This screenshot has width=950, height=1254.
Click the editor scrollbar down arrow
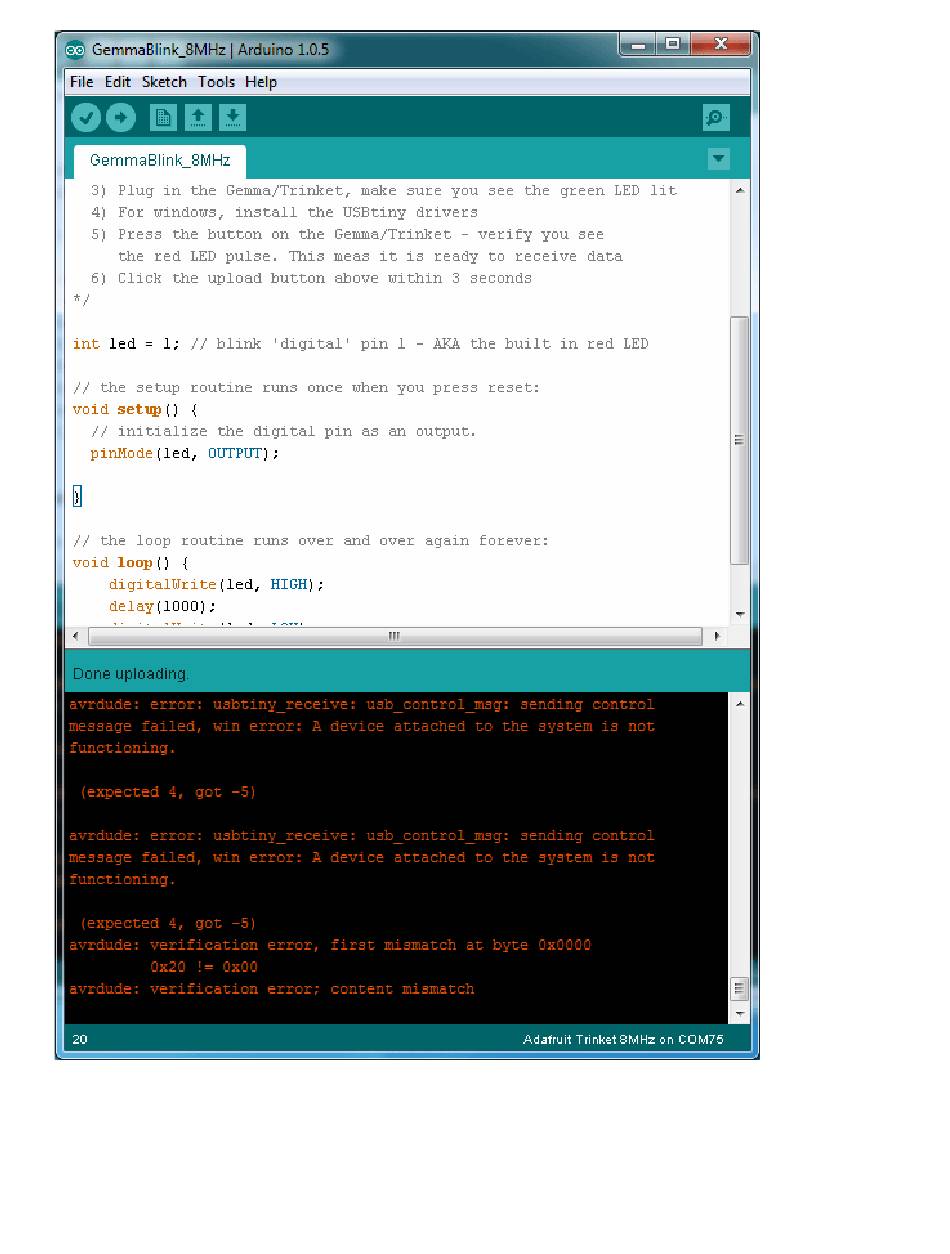(x=740, y=614)
